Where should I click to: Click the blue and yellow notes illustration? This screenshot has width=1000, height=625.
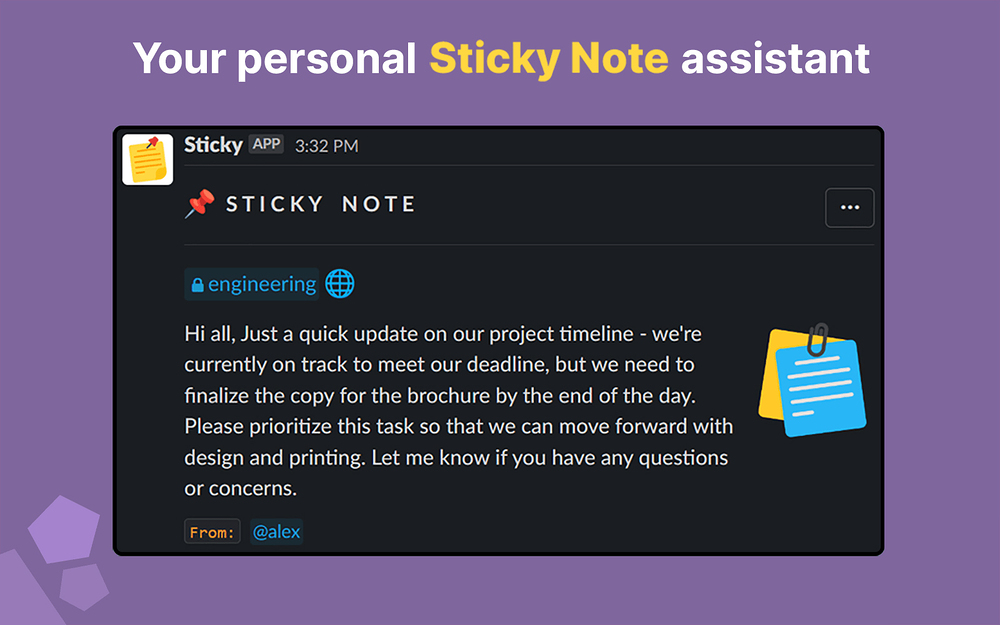point(812,380)
